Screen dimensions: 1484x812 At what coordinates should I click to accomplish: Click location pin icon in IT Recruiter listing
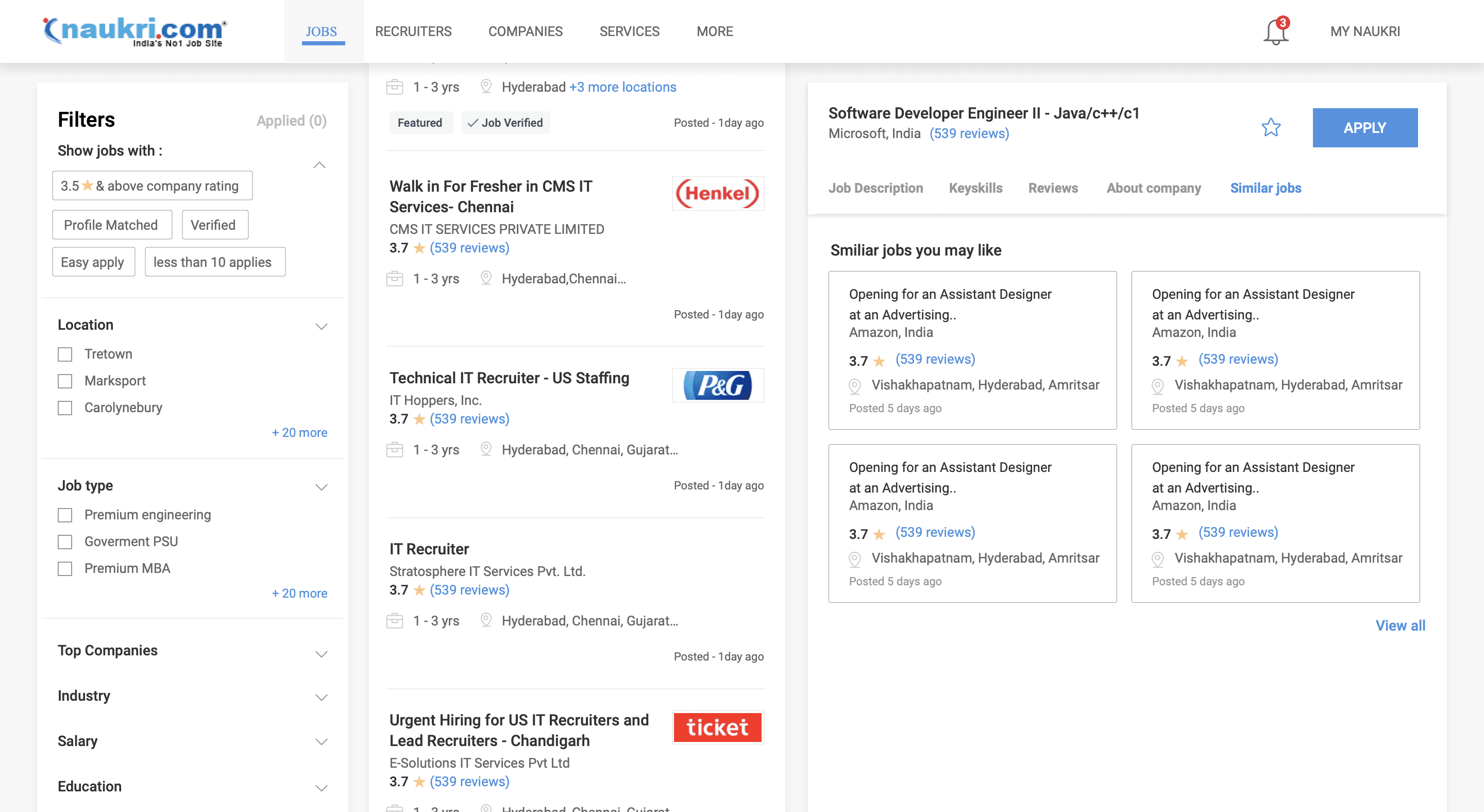[485, 620]
